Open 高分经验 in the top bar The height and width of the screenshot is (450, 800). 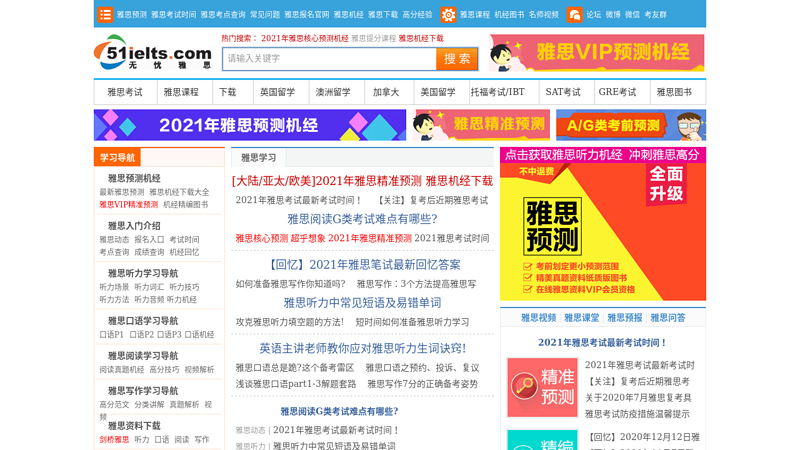(417, 15)
